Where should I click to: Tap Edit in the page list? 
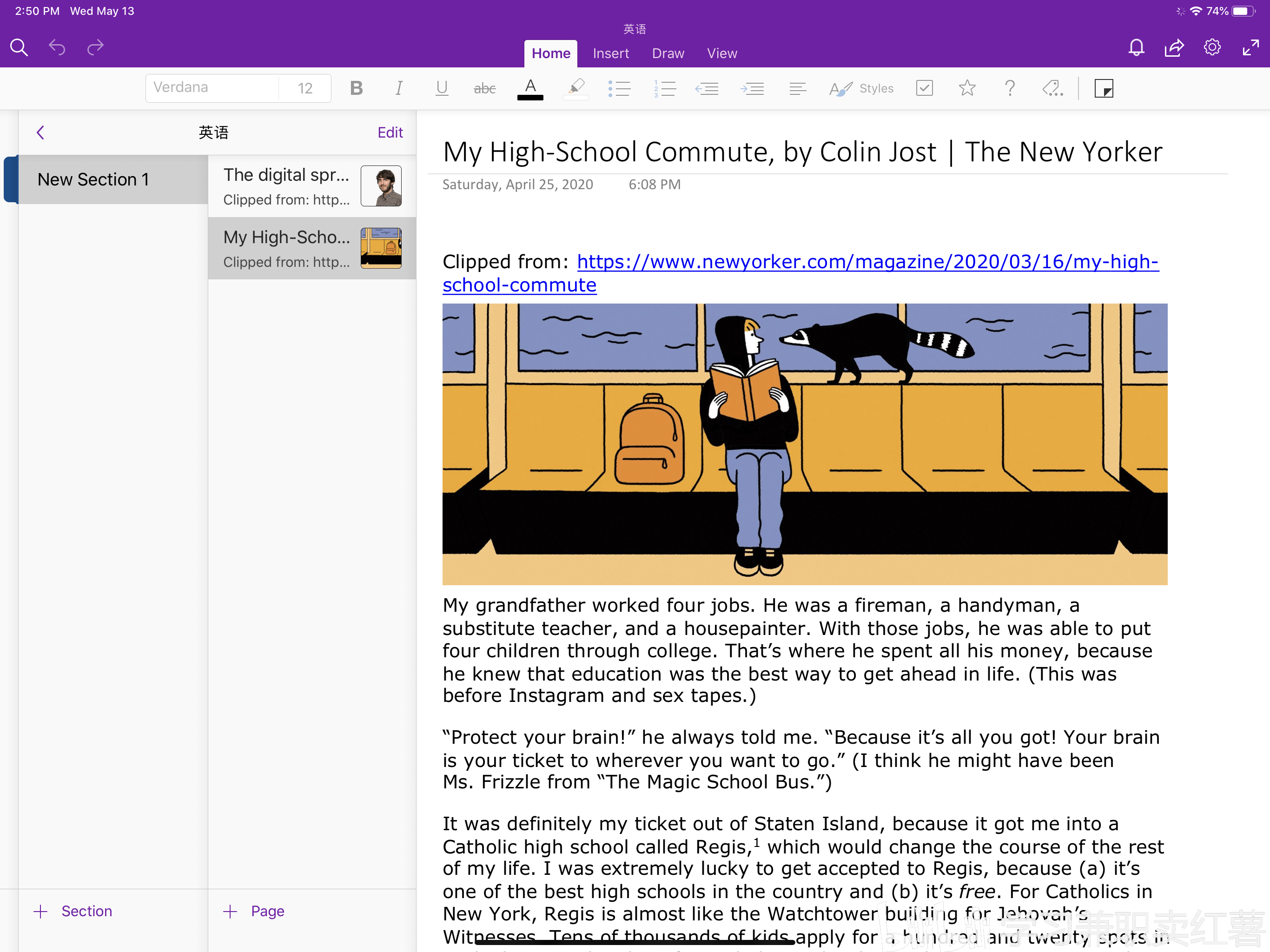pos(390,132)
